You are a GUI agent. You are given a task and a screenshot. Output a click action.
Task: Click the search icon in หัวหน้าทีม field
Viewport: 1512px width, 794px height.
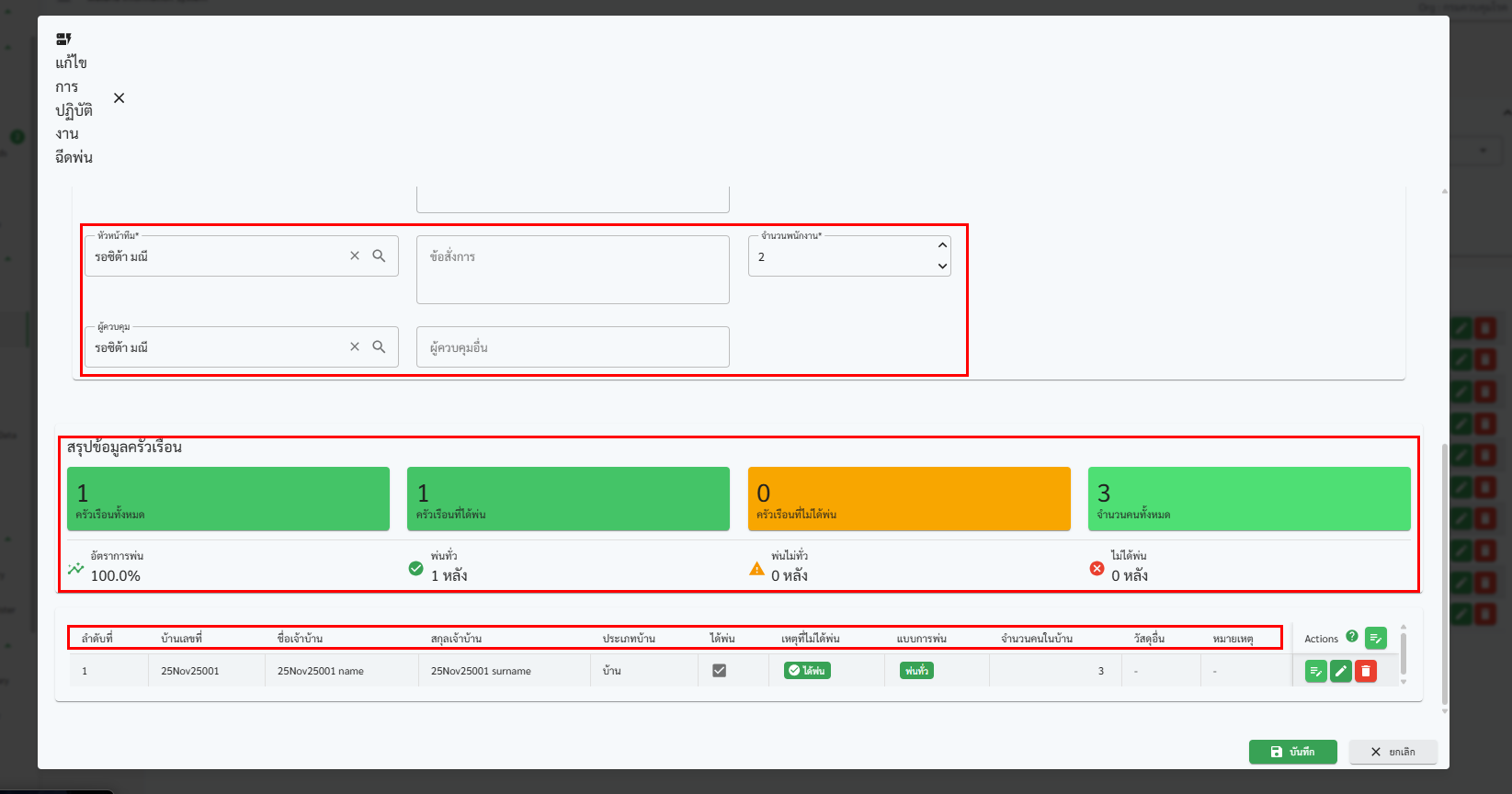(379, 256)
